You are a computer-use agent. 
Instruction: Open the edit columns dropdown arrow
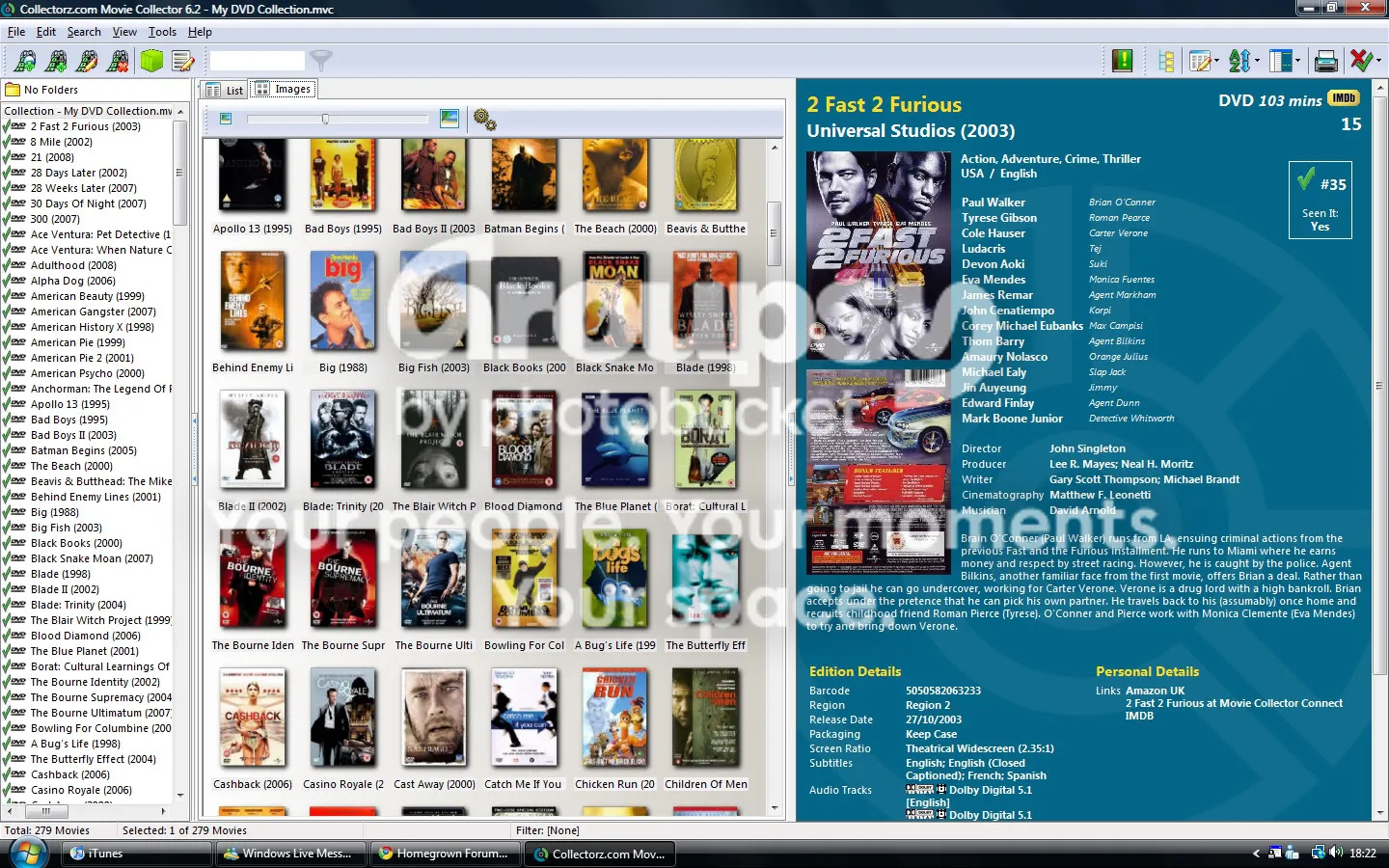pyautogui.click(x=1216, y=62)
